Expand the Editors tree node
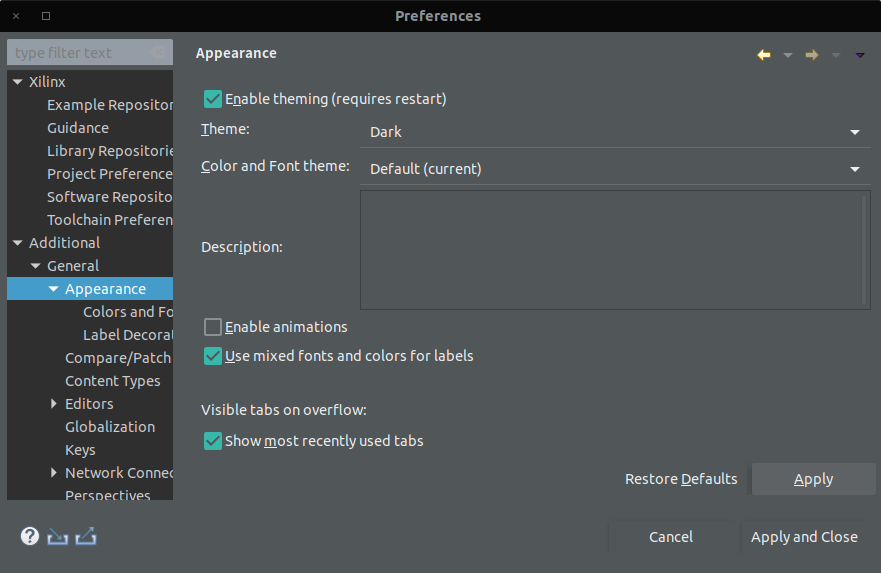 pos(55,404)
